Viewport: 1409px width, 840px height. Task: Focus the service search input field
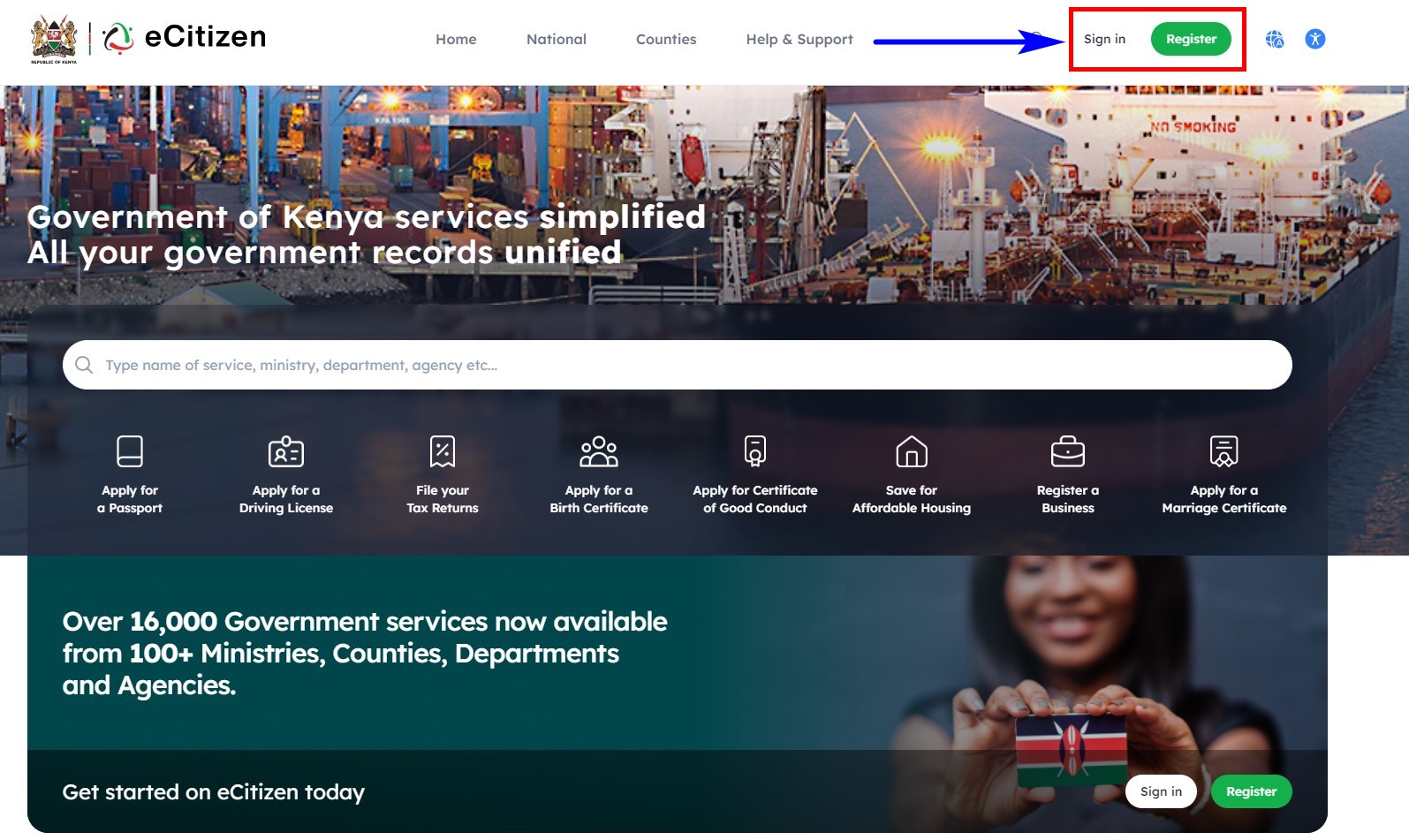[678, 365]
